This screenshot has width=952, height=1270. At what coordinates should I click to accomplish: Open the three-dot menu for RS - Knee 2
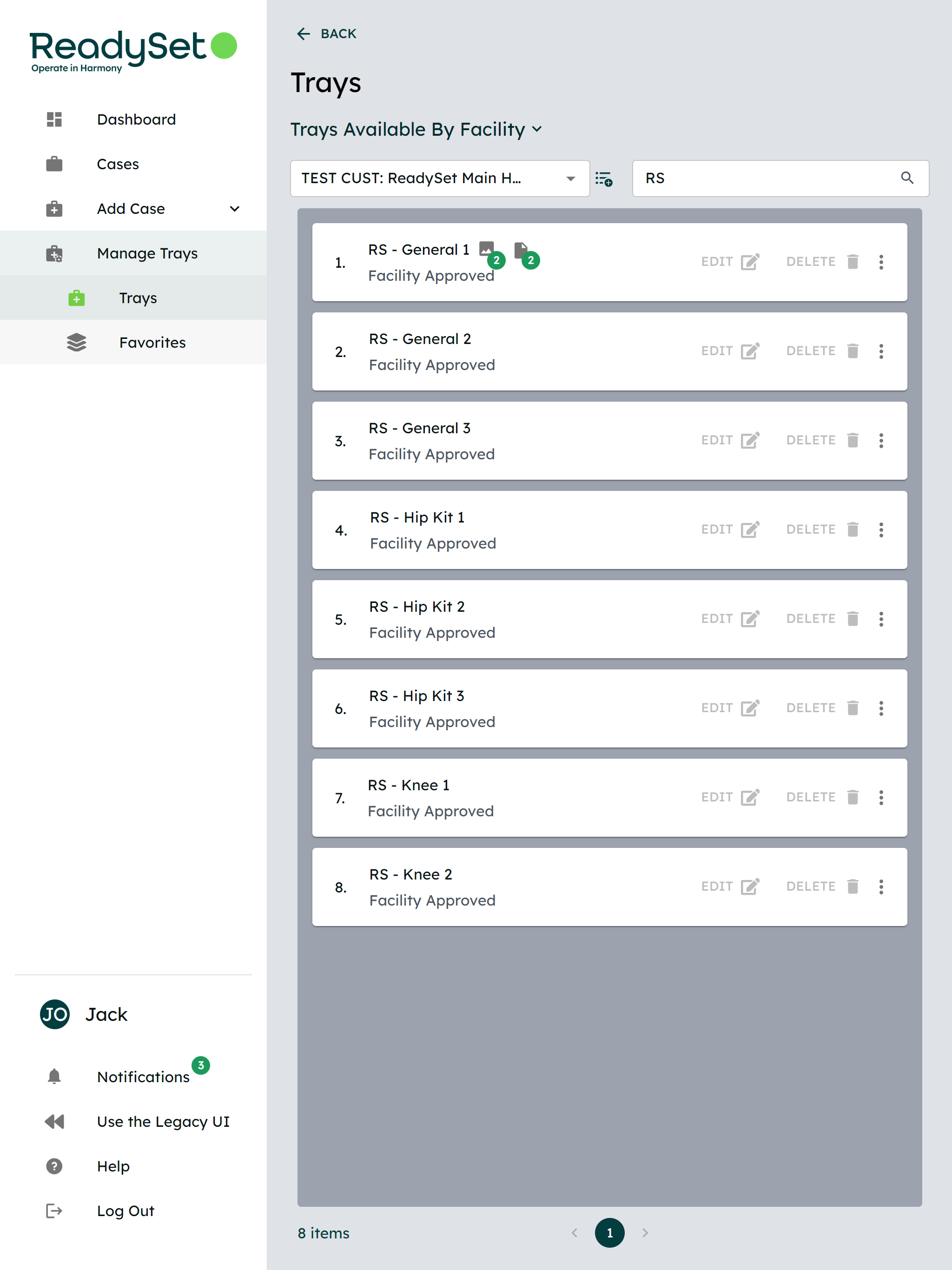click(x=881, y=886)
